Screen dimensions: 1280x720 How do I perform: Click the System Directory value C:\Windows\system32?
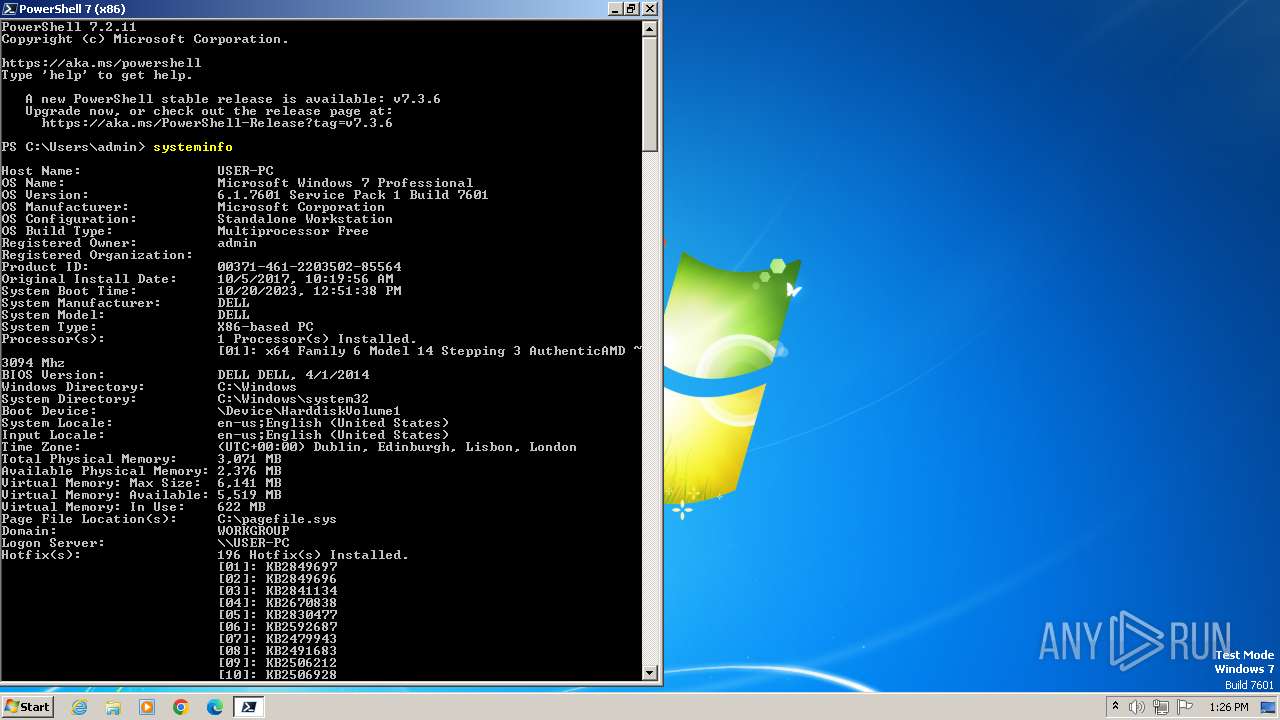pos(293,399)
